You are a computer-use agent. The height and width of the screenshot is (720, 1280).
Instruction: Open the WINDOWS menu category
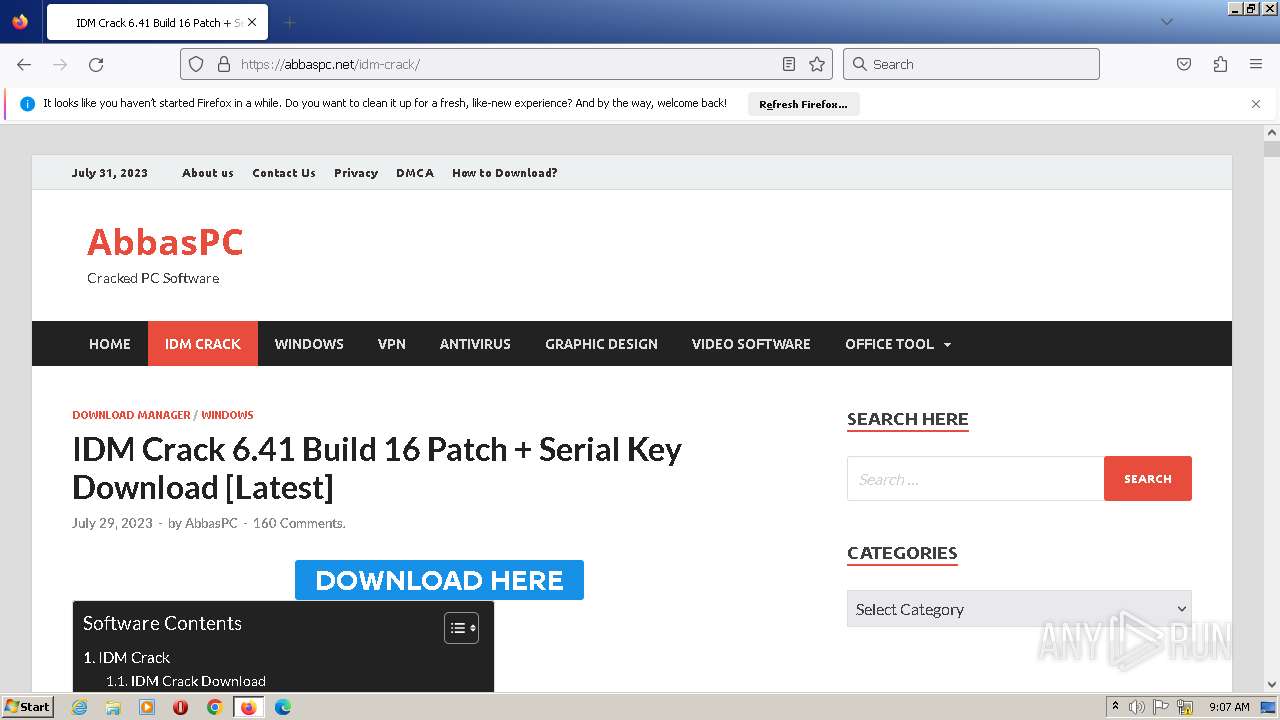[309, 343]
